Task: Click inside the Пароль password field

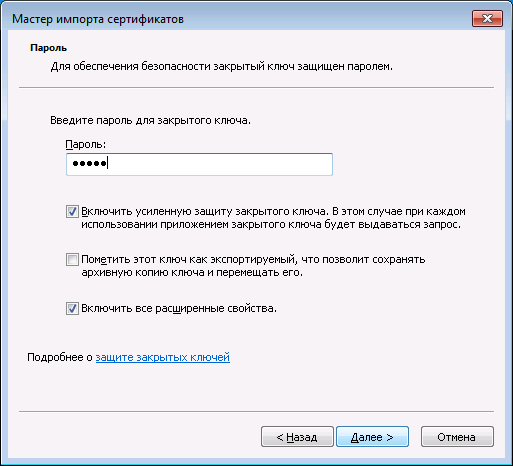Action: pos(199,164)
